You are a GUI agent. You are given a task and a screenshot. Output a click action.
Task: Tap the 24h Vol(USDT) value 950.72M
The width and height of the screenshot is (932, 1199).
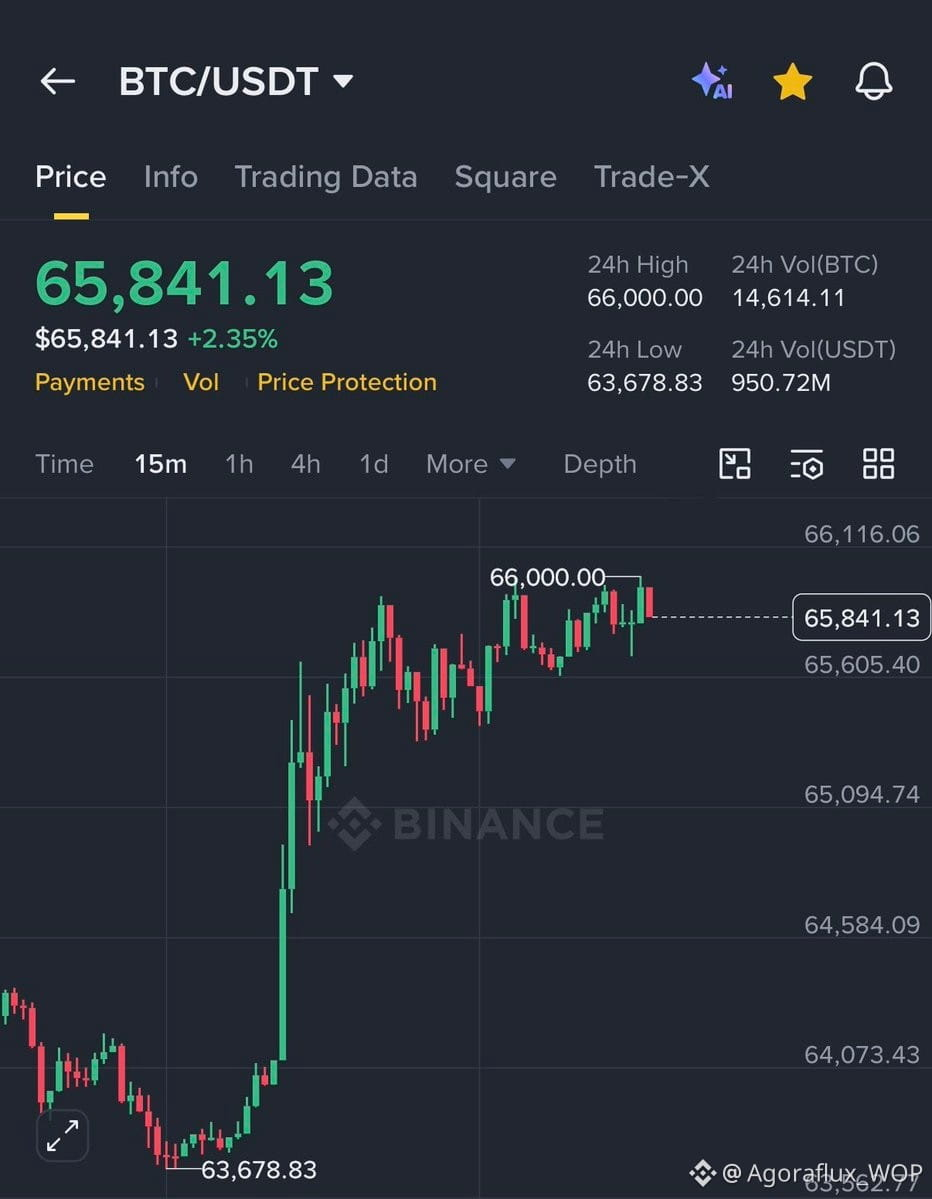[781, 382]
